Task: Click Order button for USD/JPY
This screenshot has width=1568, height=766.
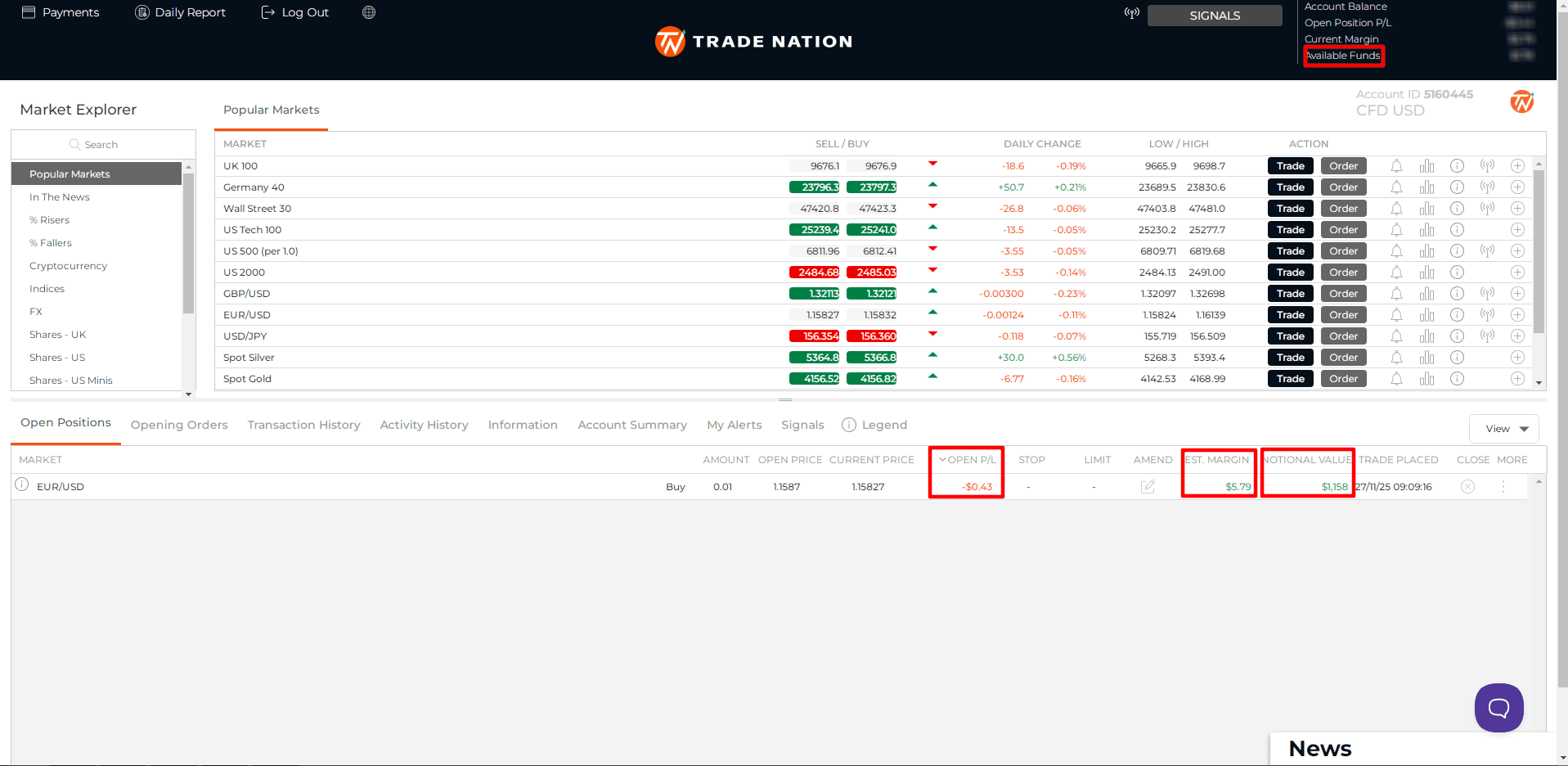Action: (x=1344, y=336)
